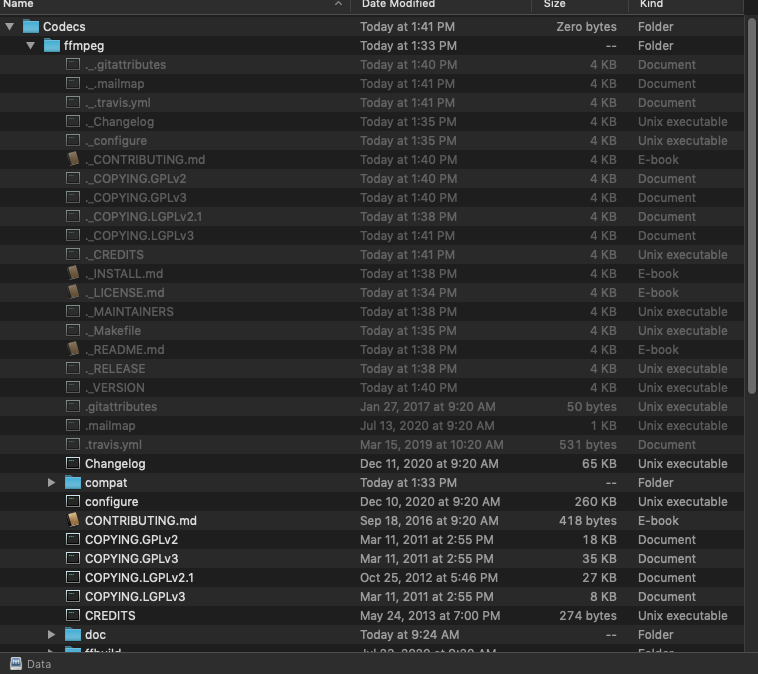The width and height of the screenshot is (758, 674).
Task: Click the .travis.yml file icon
Action: click(x=73, y=444)
